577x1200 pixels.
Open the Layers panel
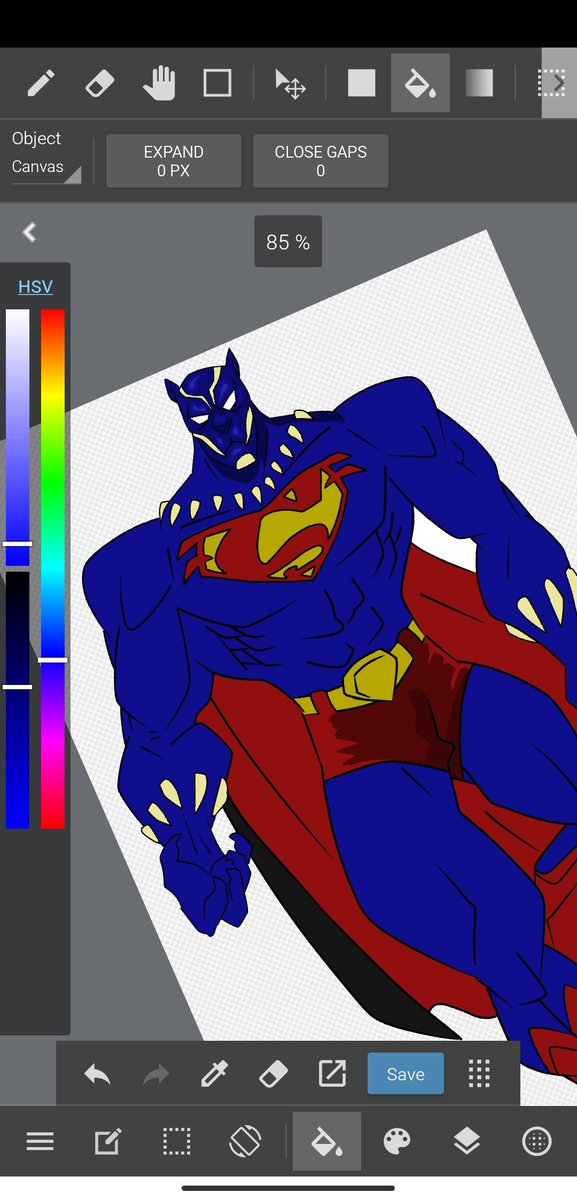(467, 1141)
